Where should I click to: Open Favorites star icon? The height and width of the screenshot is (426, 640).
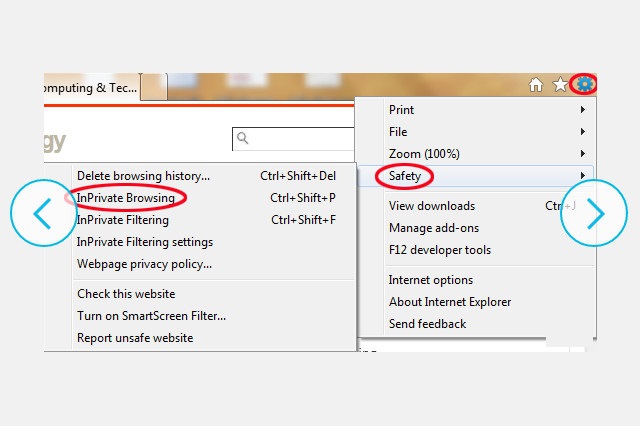(560, 85)
